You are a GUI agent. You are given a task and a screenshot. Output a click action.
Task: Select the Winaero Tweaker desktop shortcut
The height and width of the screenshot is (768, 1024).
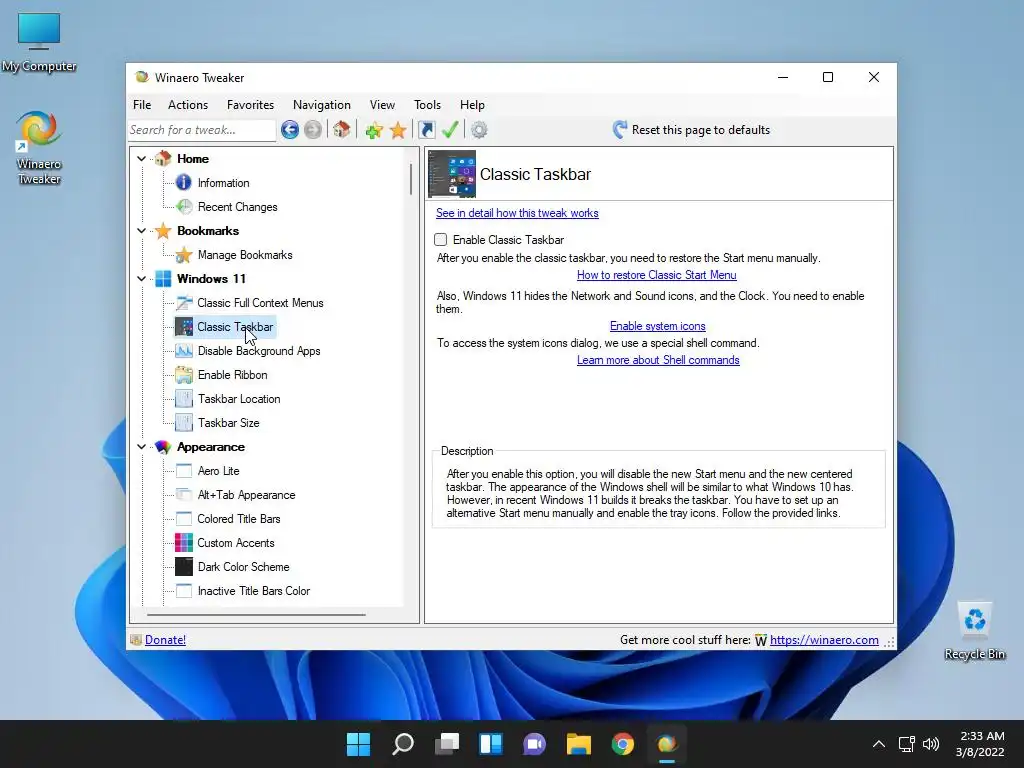39,148
